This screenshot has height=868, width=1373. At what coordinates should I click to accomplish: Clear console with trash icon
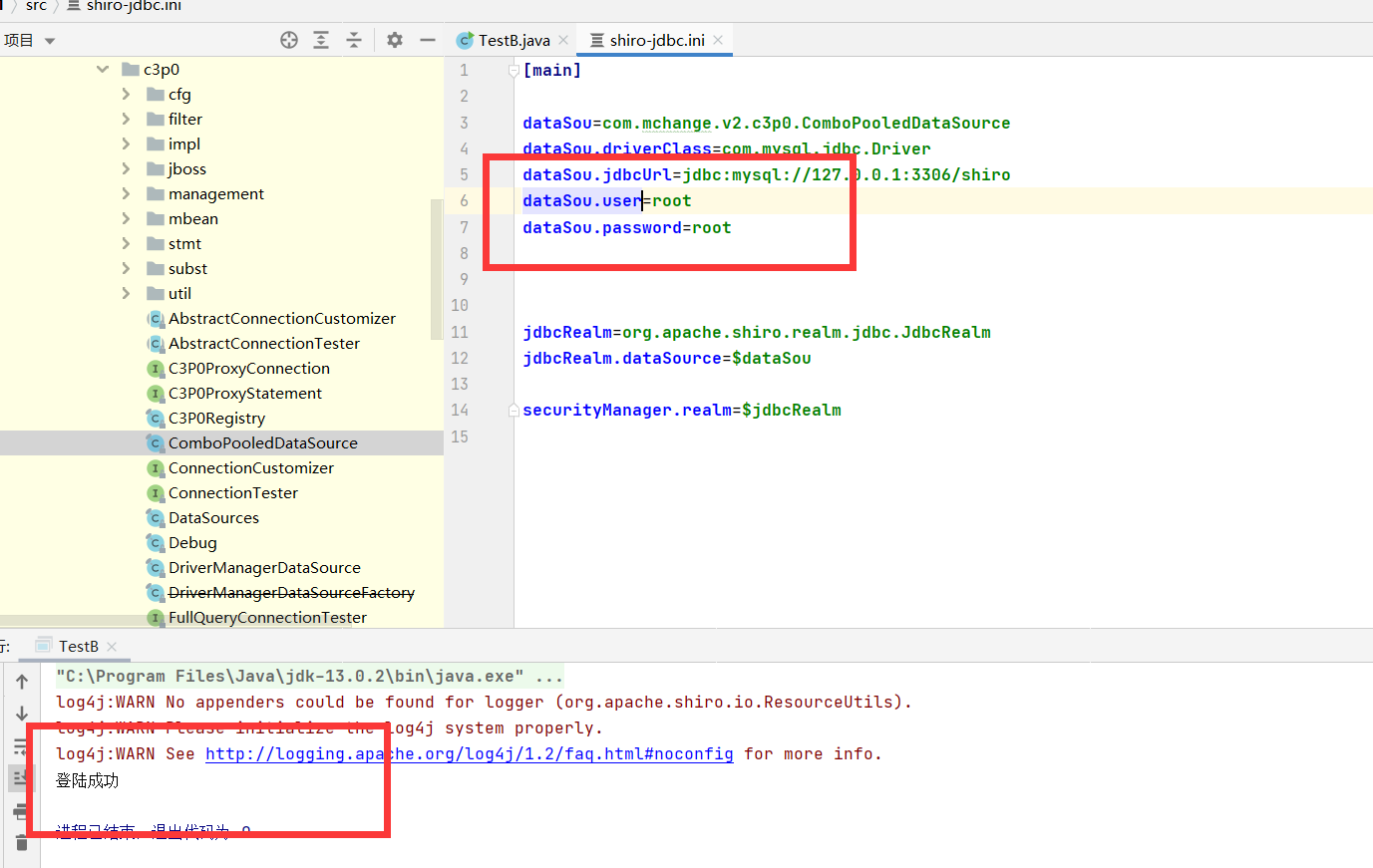pyautogui.click(x=22, y=843)
